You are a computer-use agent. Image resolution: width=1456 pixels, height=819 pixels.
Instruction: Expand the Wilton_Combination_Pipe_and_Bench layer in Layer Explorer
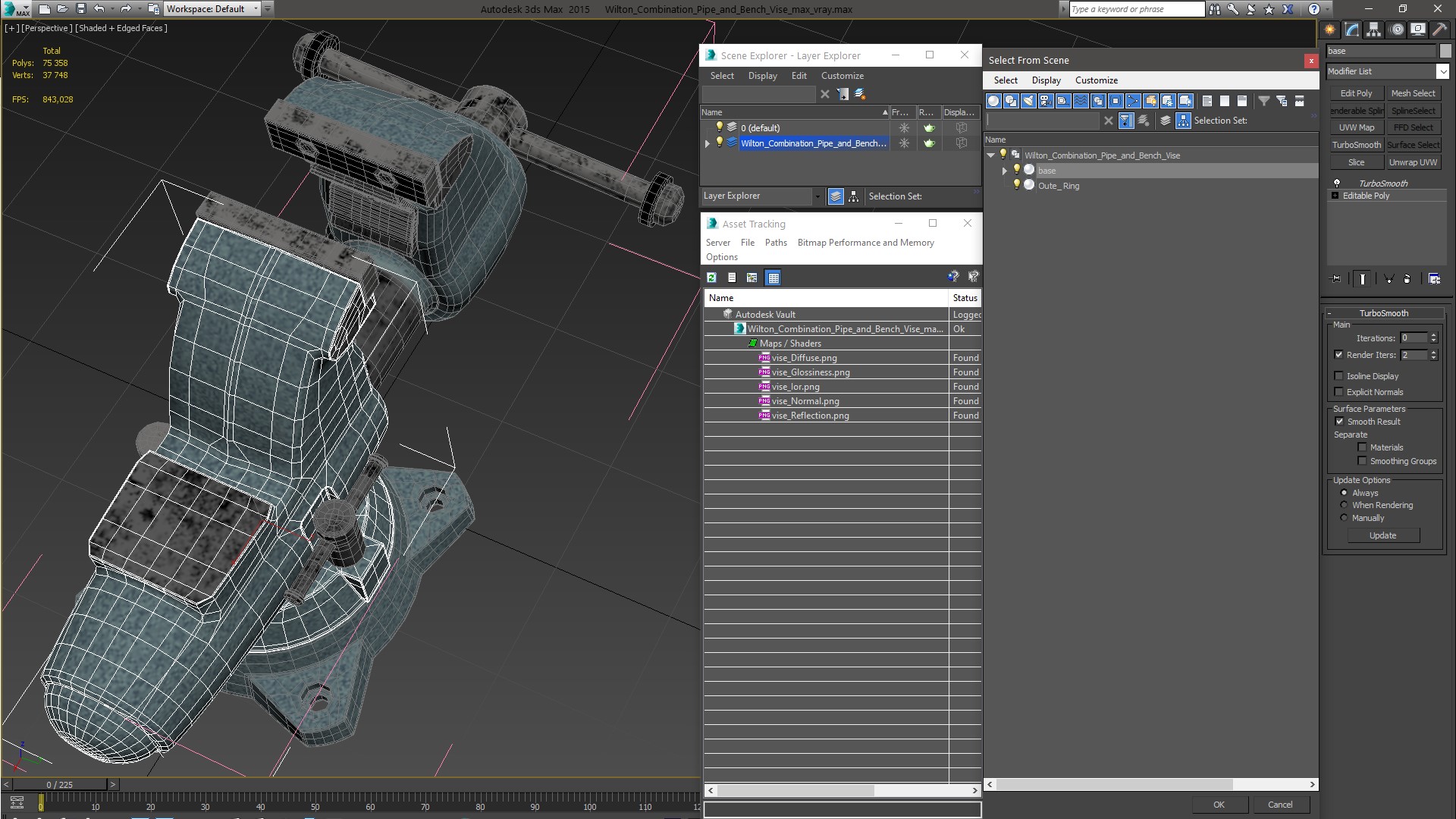point(708,143)
